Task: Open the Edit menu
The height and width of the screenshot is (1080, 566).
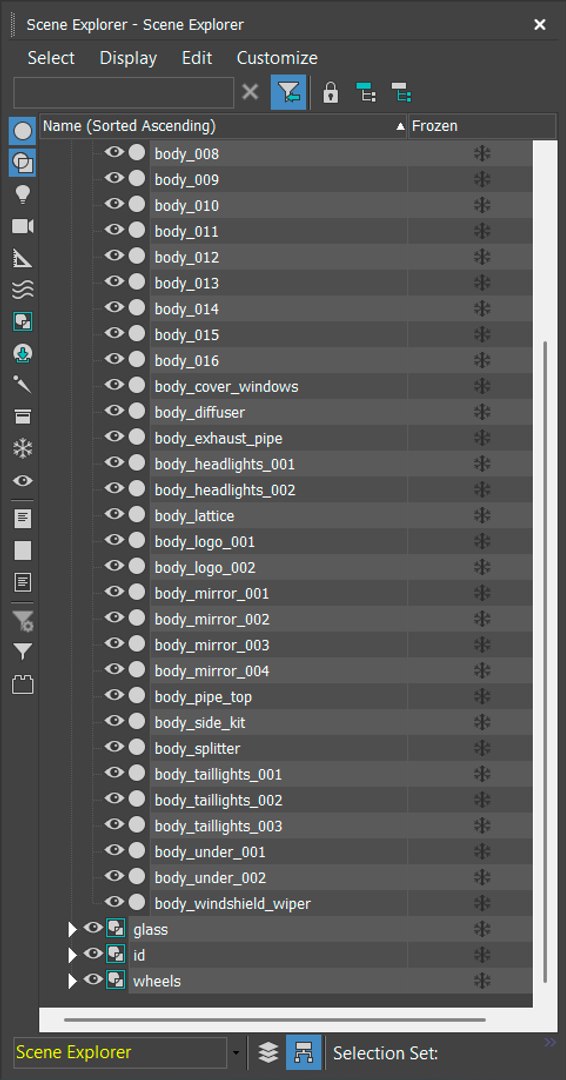Action: (197, 58)
